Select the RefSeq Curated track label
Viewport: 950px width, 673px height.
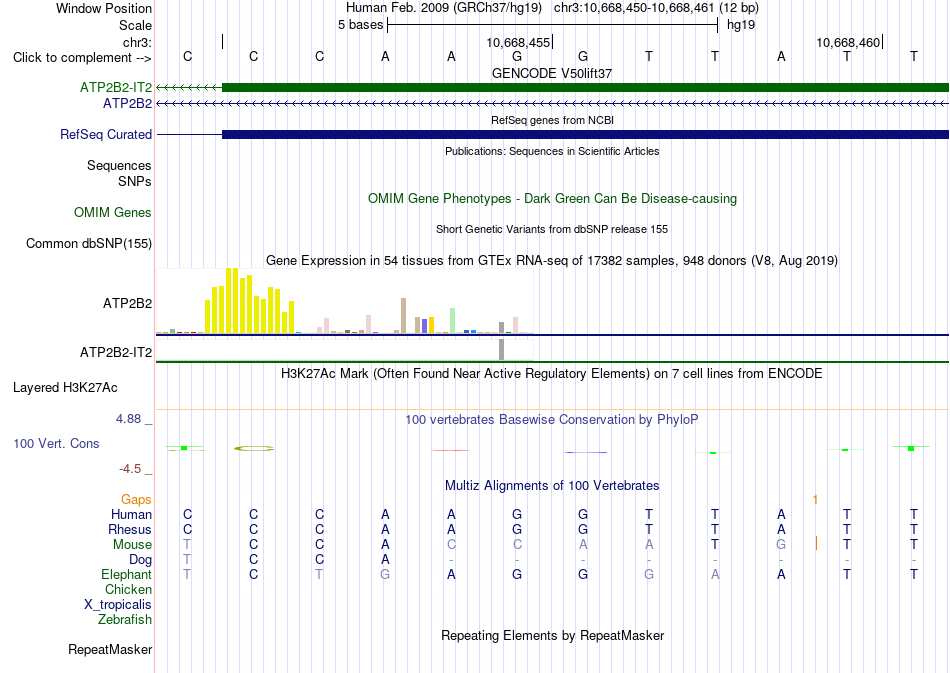click(x=106, y=134)
